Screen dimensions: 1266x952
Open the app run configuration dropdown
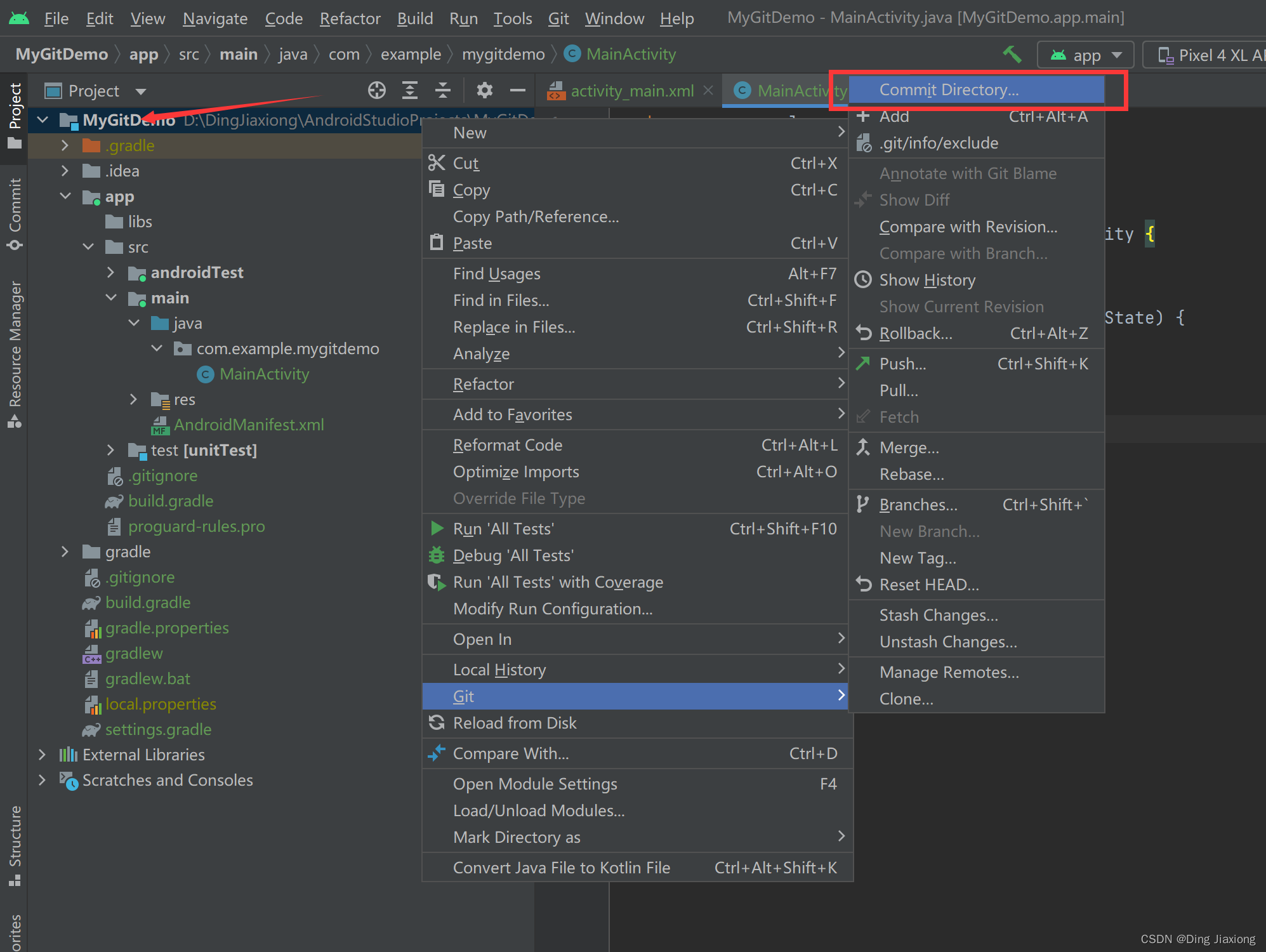tap(1085, 55)
